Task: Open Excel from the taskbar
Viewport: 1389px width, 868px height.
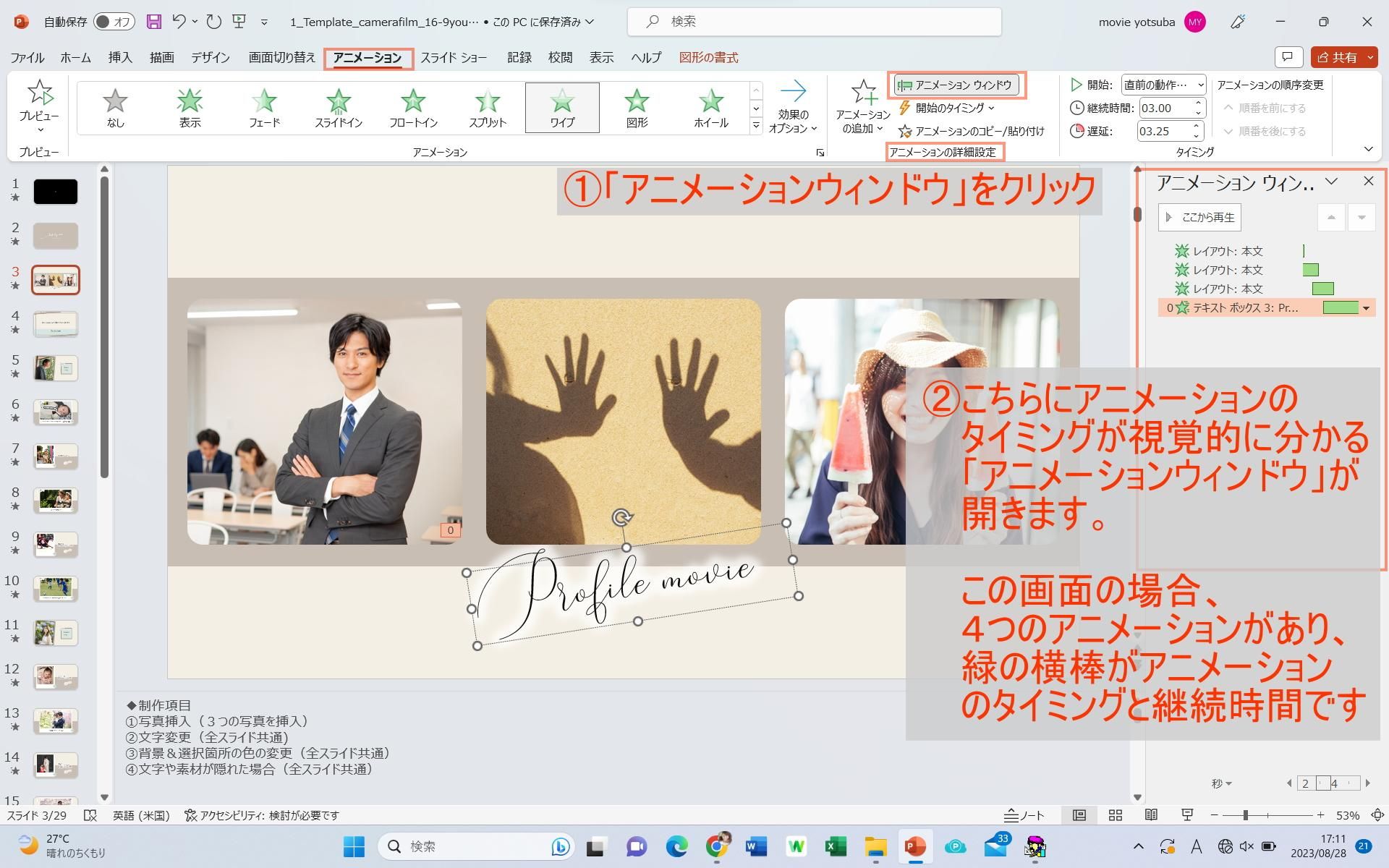Action: pyautogui.click(x=836, y=846)
